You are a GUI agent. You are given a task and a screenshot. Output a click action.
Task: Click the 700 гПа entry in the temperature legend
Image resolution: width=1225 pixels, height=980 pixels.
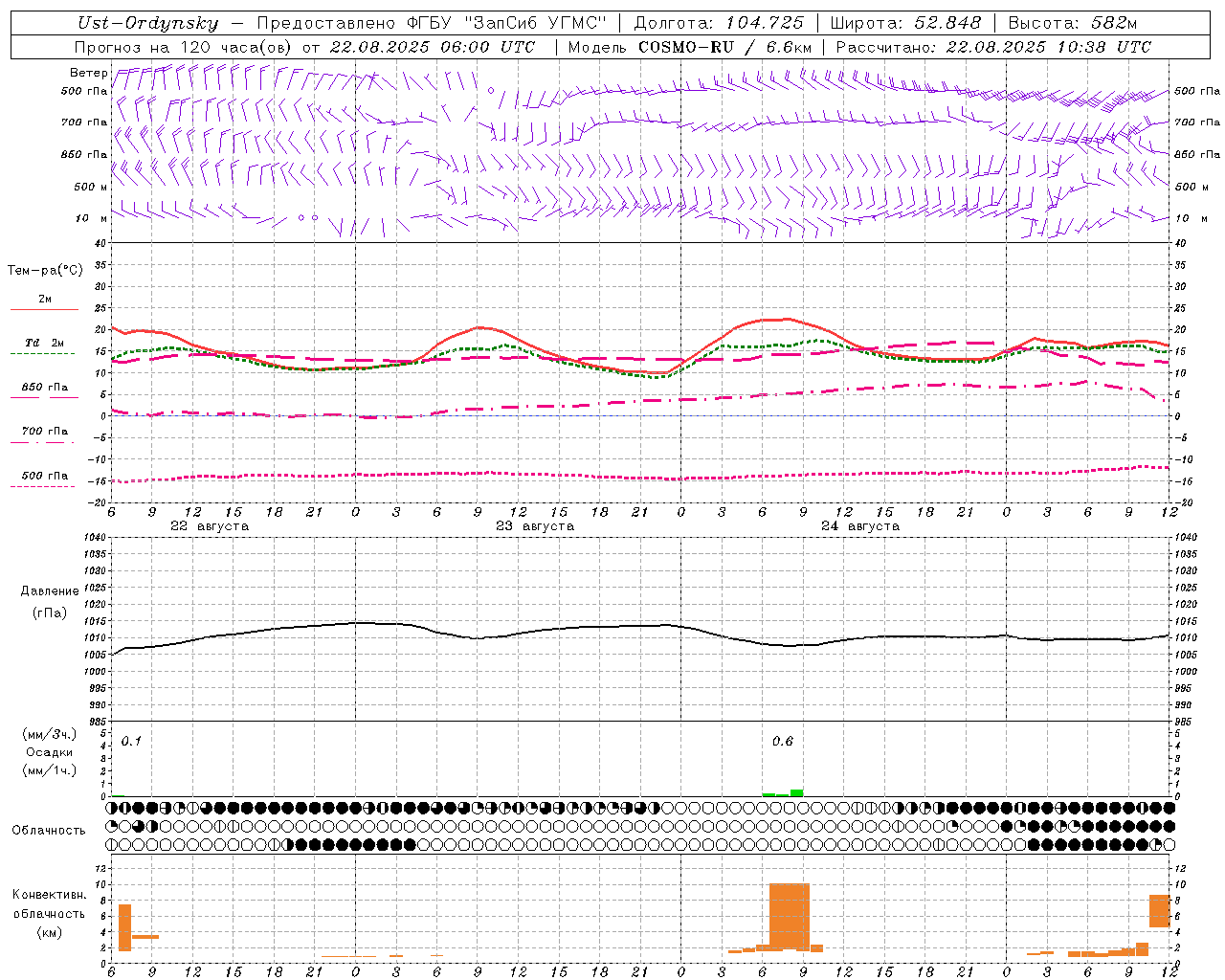[x=45, y=431]
